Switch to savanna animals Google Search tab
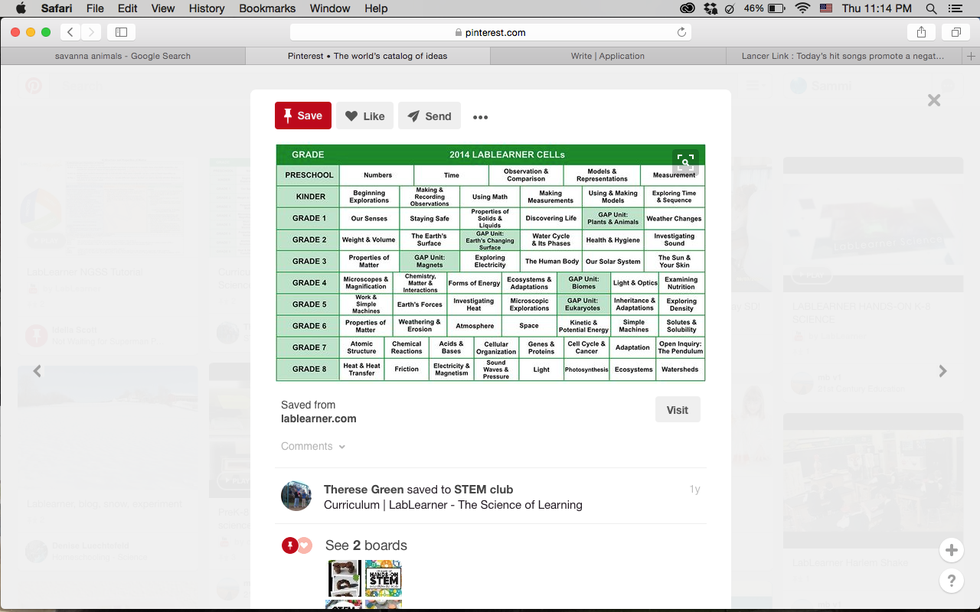 pyautogui.click(x=123, y=56)
